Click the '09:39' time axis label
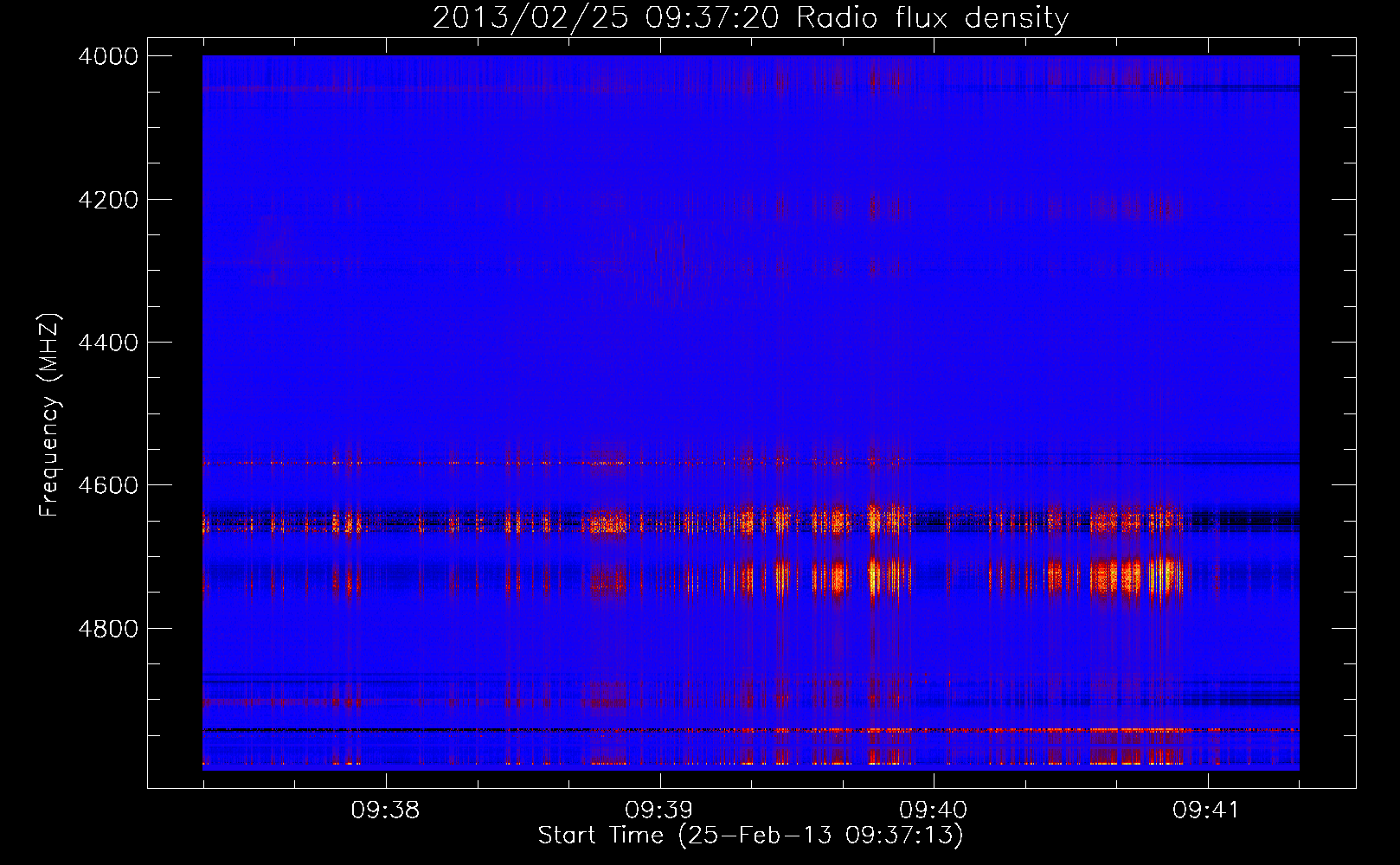The width and height of the screenshot is (1400, 865). (659, 811)
